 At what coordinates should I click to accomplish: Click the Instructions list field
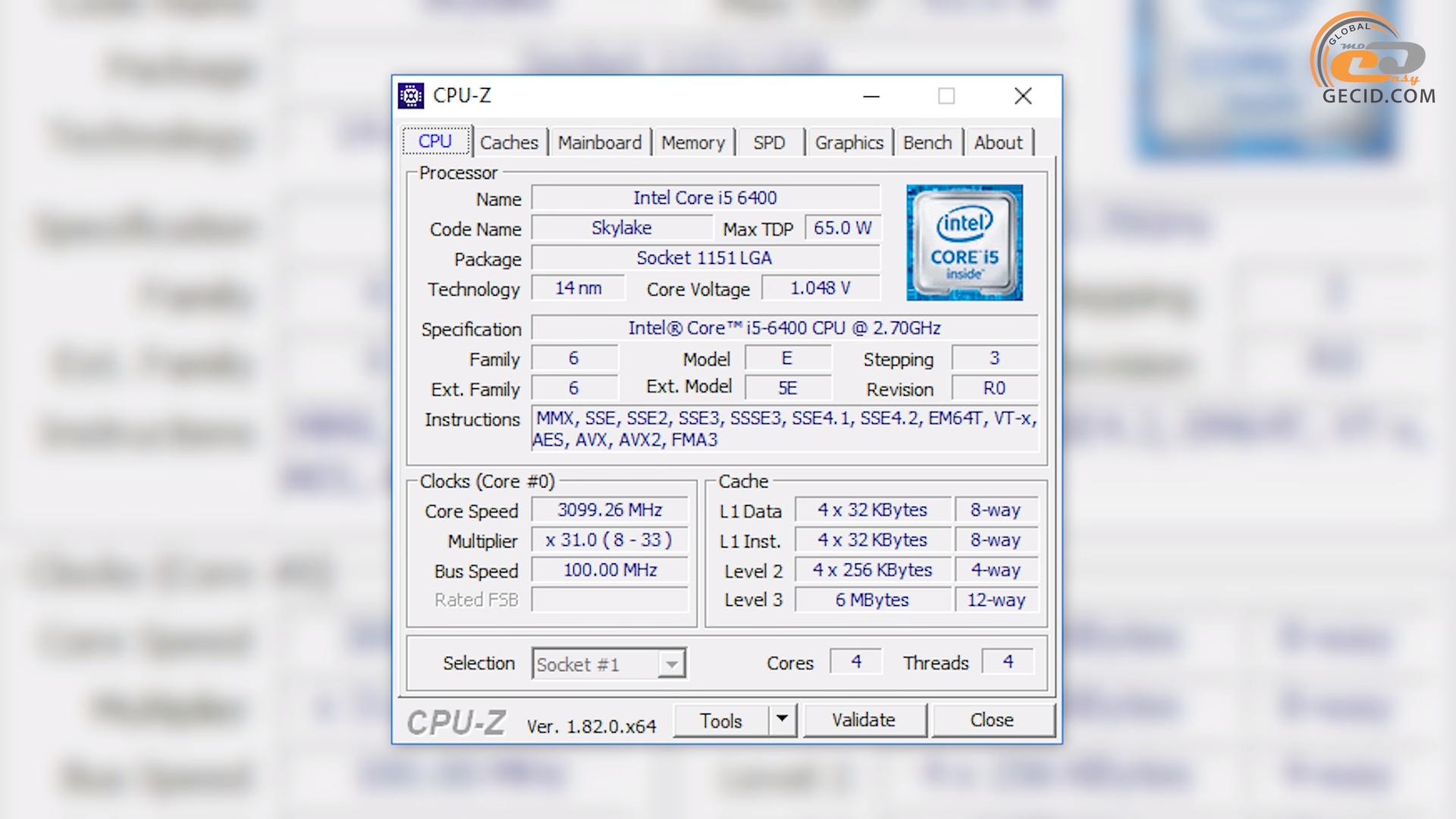pyautogui.click(x=785, y=428)
